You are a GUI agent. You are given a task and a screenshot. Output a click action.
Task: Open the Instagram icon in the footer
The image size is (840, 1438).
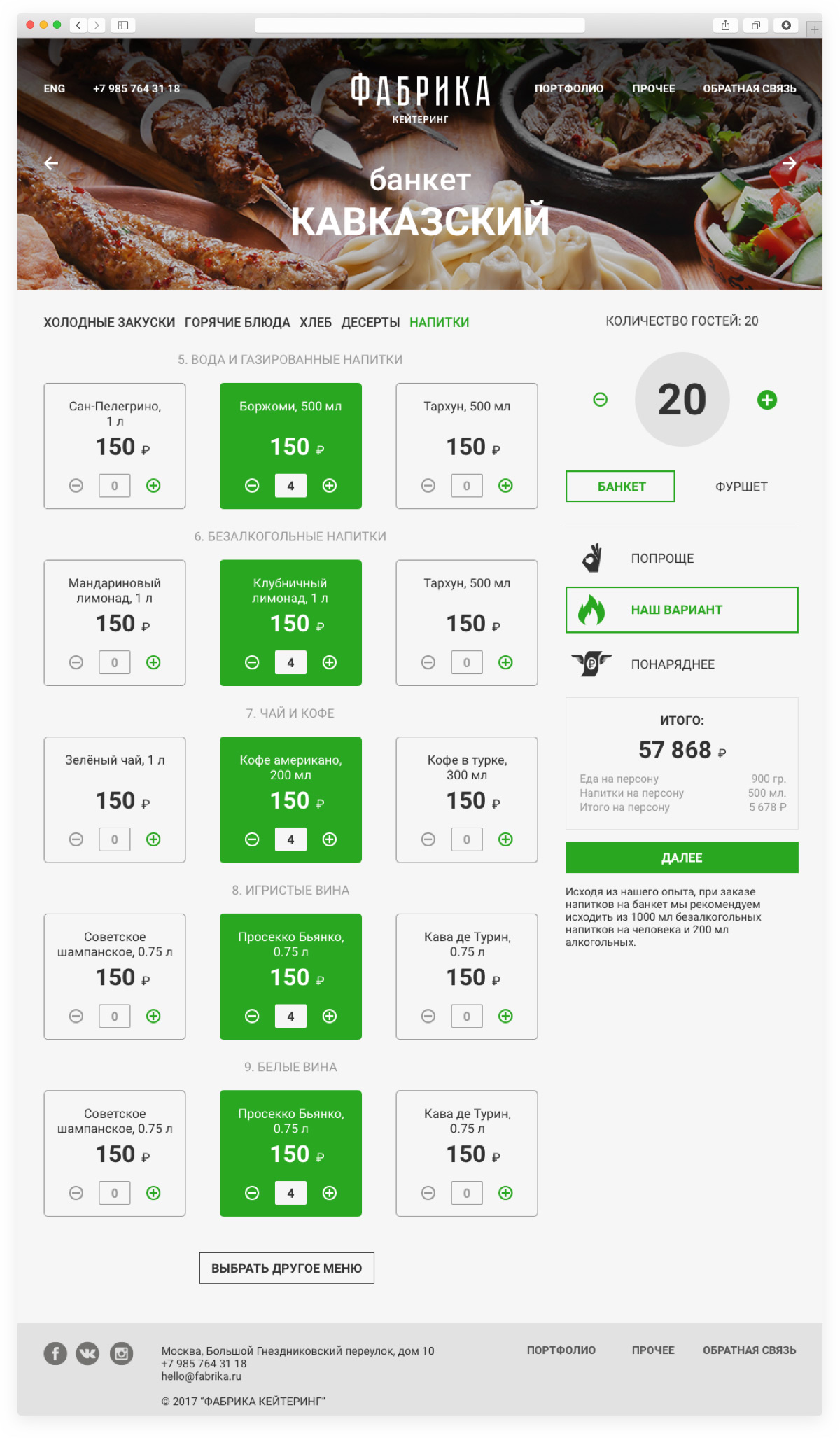click(x=121, y=1353)
